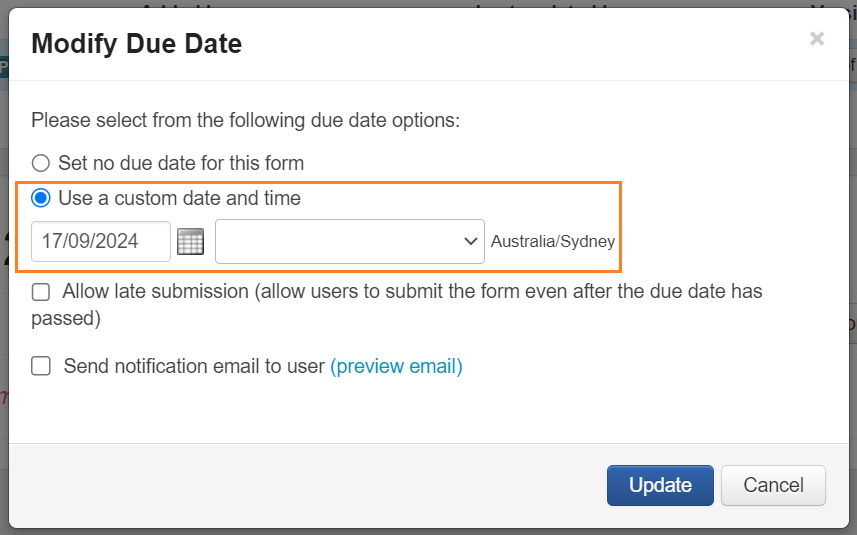Click the second line 'passed)' of late submission label

(x=66, y=318)
